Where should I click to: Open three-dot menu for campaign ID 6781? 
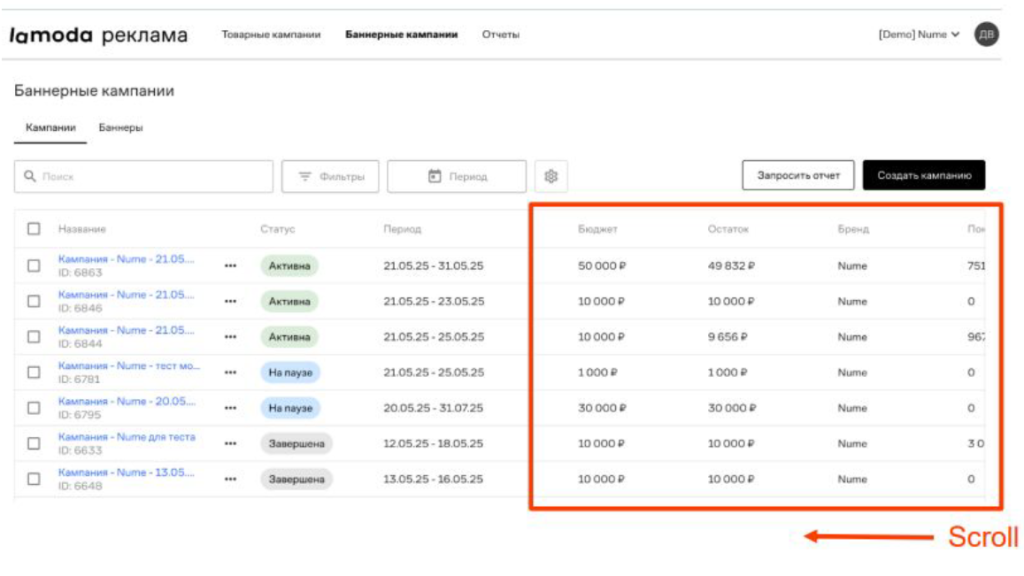click(231, 372)
